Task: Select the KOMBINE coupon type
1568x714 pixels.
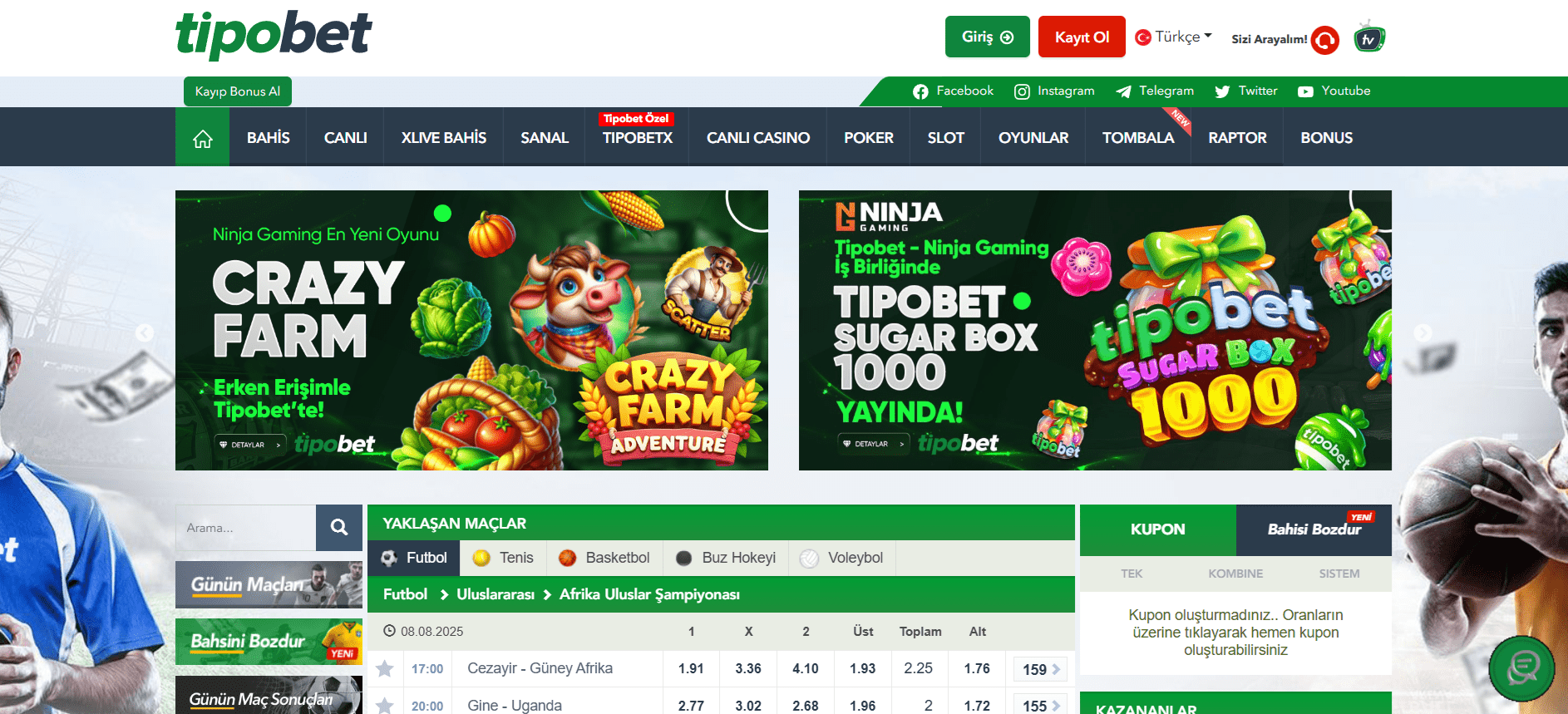Action: 1235,574
